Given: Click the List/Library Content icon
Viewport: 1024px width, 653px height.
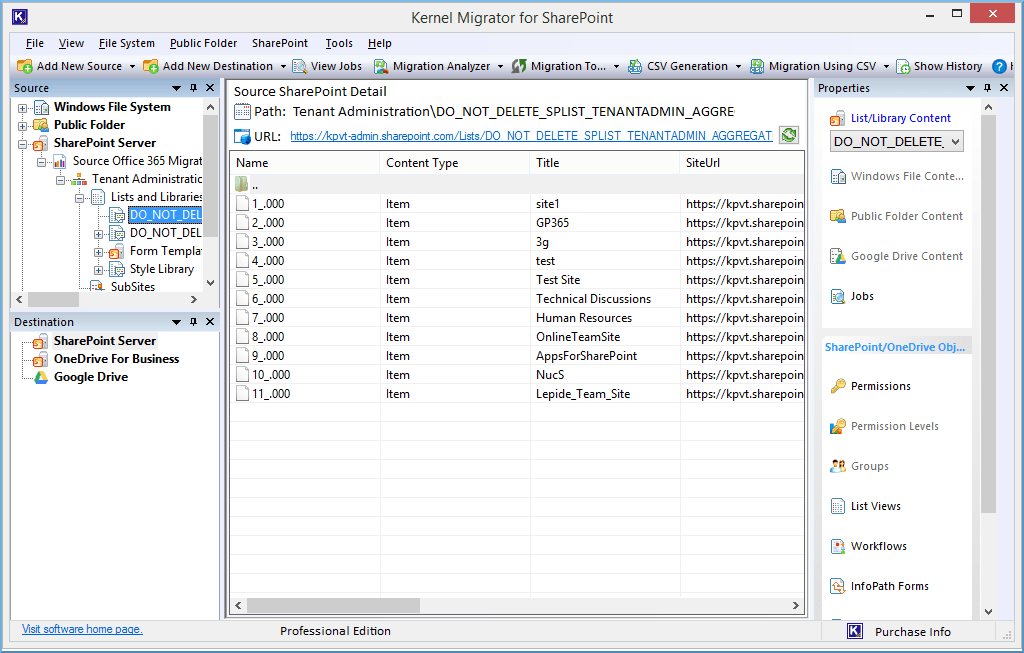Looking at the screenshot, I should [x=837, y=118].
